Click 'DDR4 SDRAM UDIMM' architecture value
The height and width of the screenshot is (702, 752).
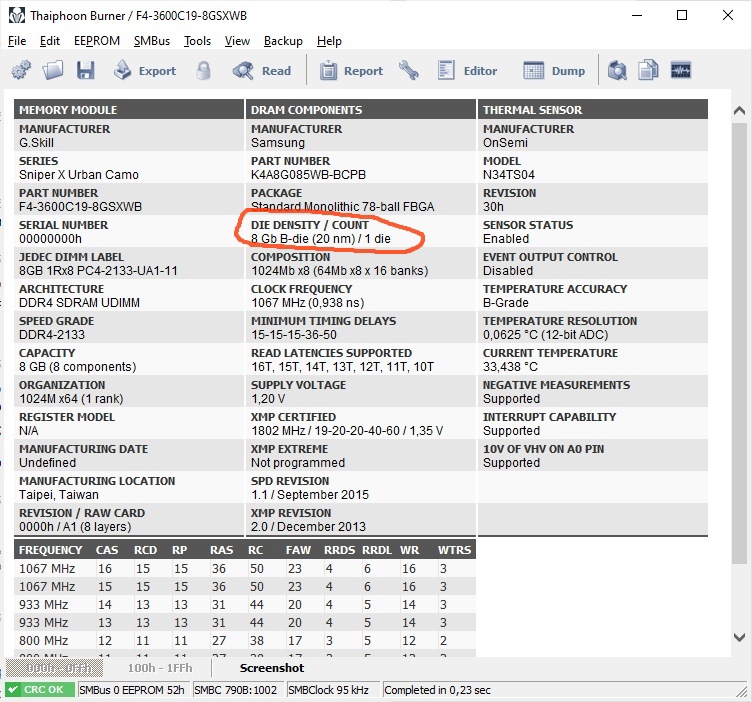pos(80,303)
